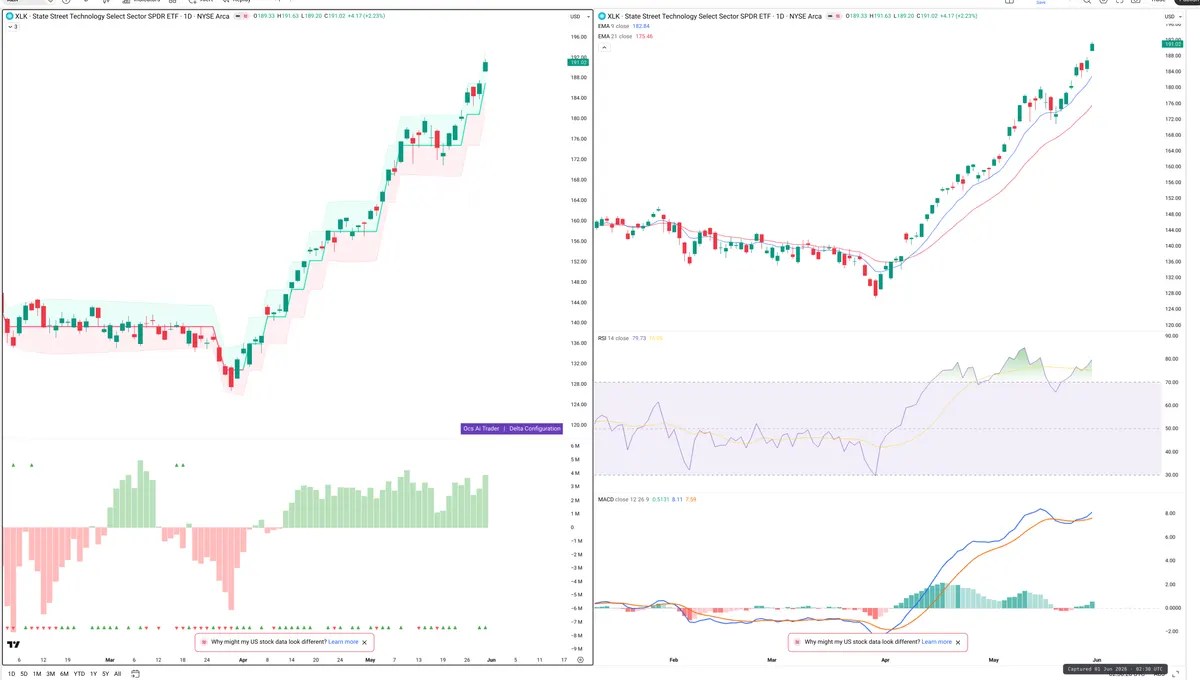The height and width of the screenshot is (680, 1200).
Task: Select the 1M time range
Action: [37, 674]
